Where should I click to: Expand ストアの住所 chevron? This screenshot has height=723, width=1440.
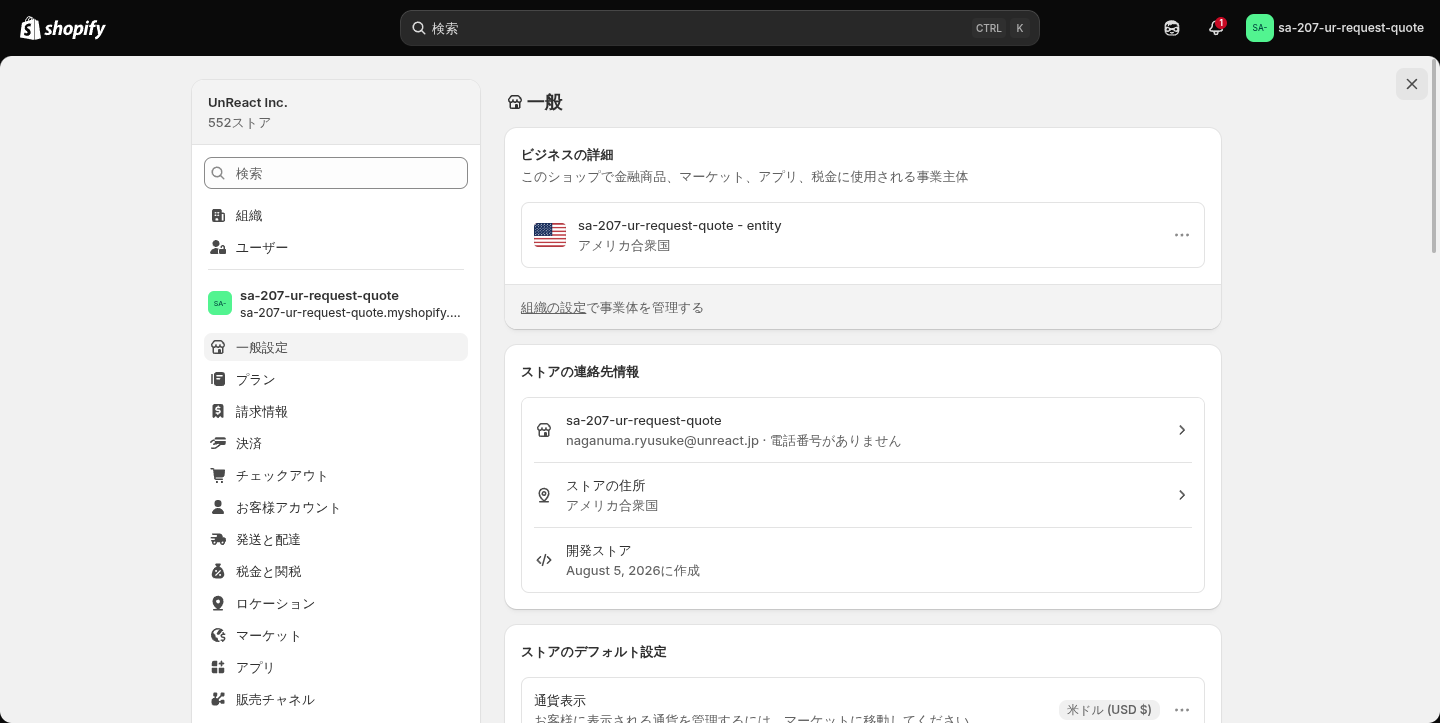pyautogui.click(x=1182, y=495)
